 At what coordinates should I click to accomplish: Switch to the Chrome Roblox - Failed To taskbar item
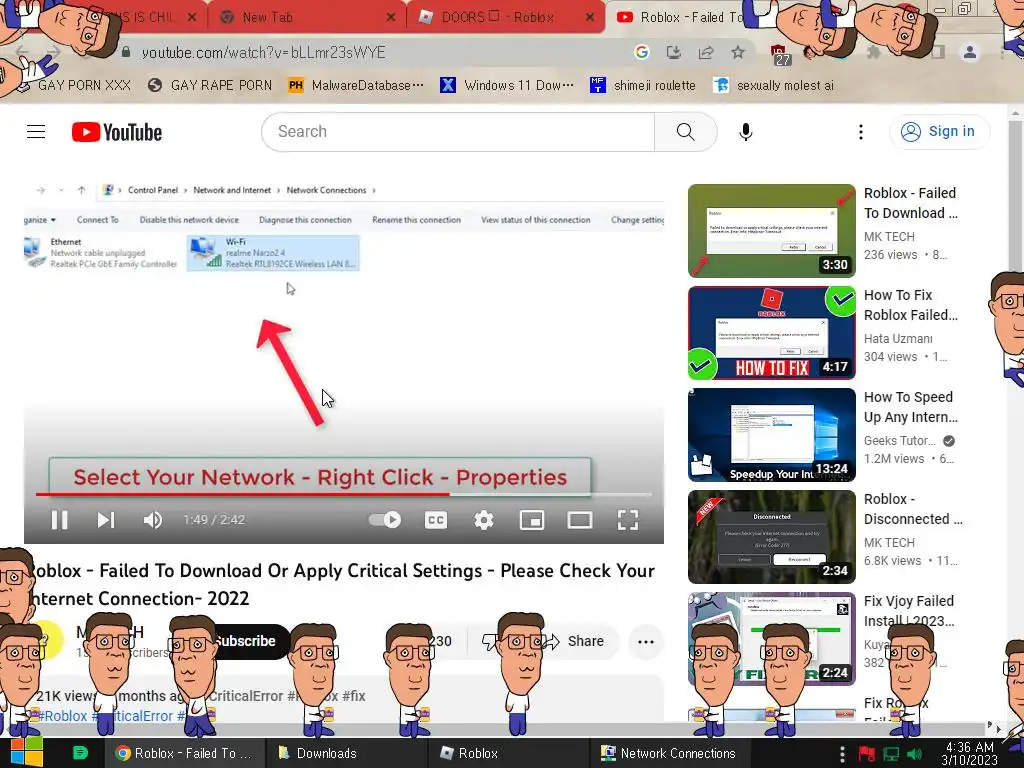point(183,753)
